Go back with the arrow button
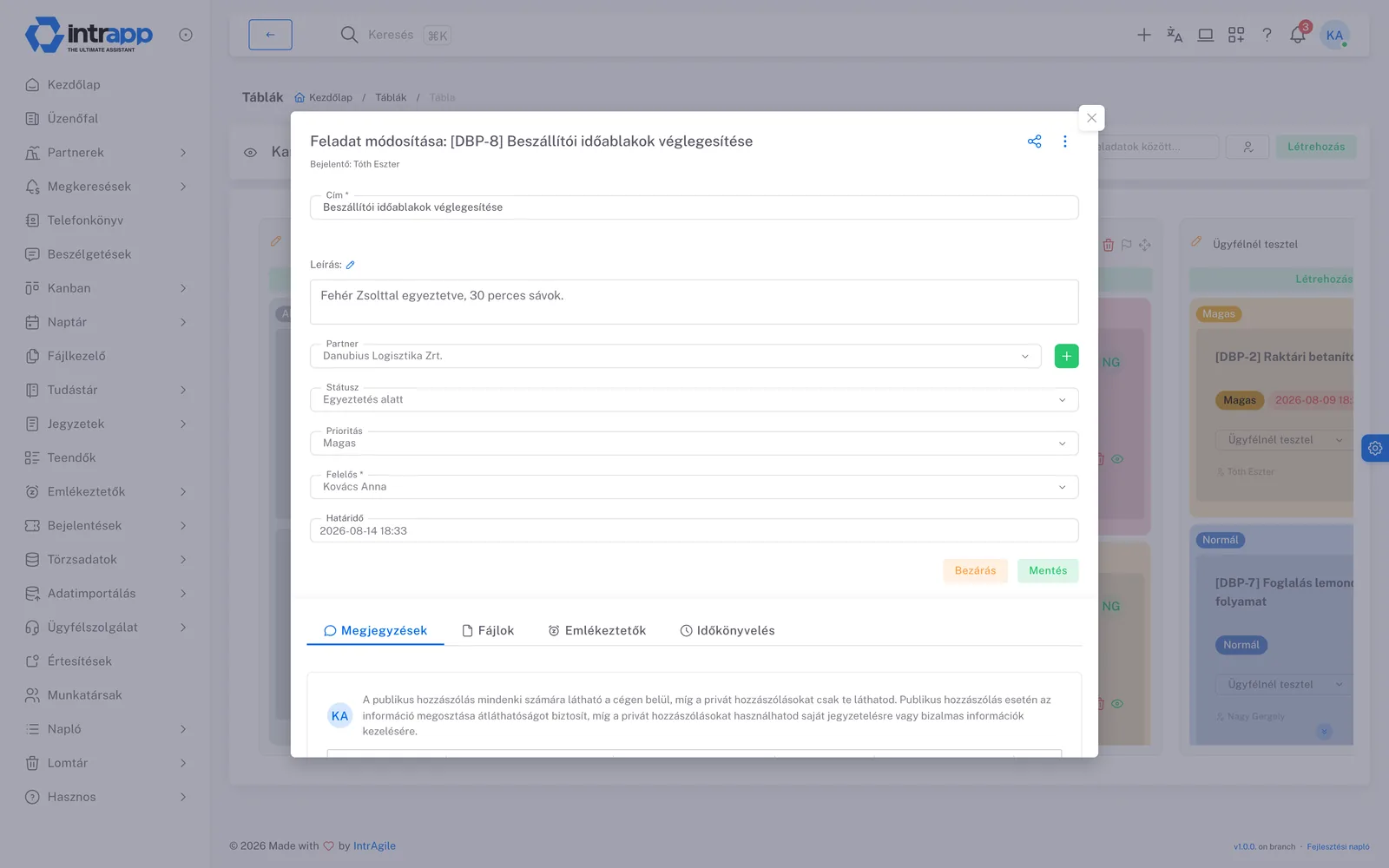Viewport: 1389px width, 868px height. click(270, 35)
